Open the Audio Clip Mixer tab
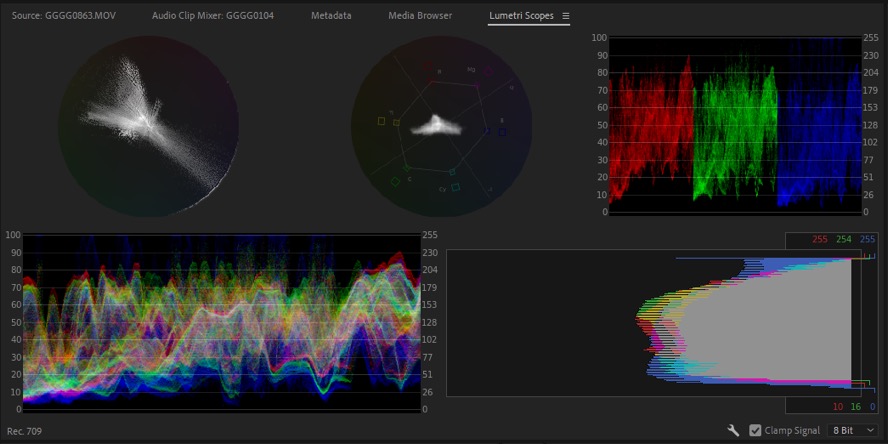This screenshot has height=444, width=888. [213, 16]
